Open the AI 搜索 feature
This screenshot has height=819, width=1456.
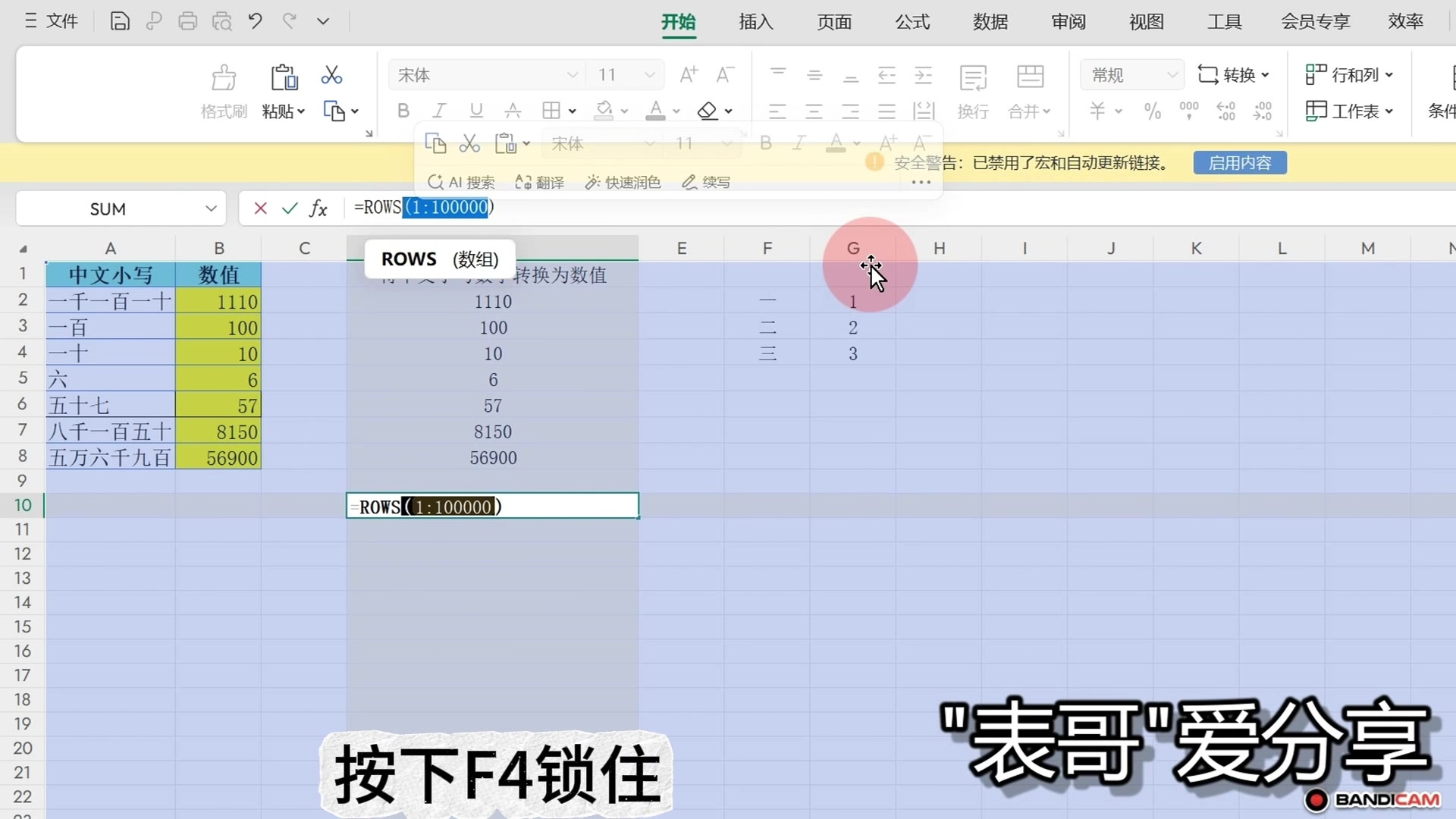[x=460, y=182]
